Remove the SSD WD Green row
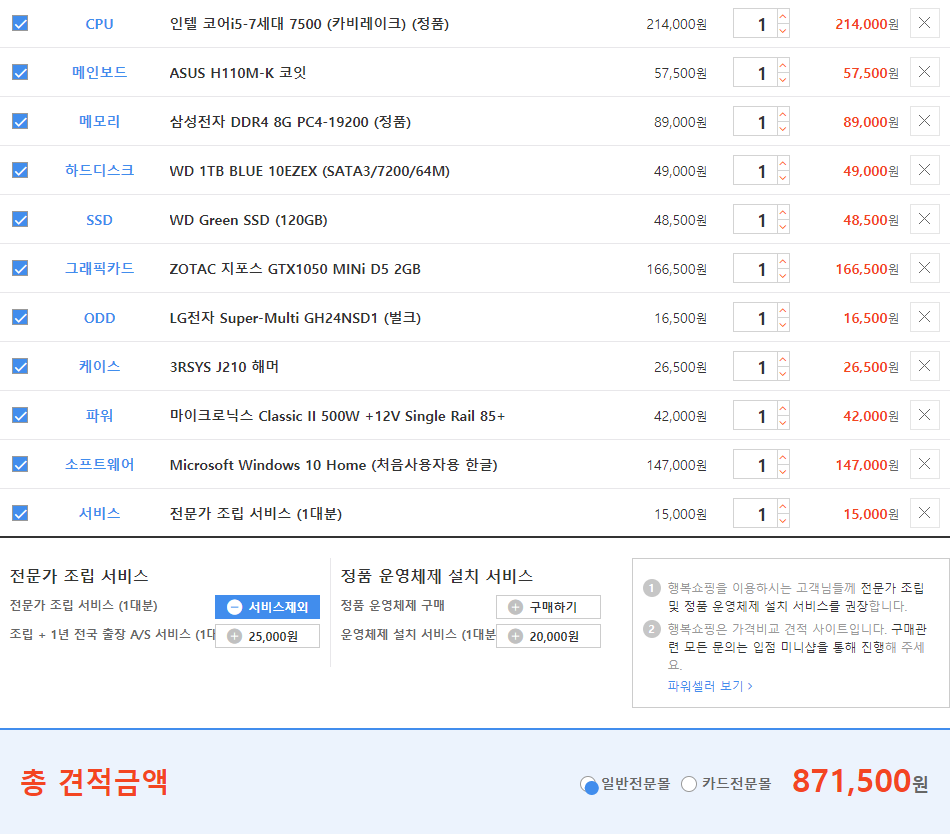The width and height of the screenshot is (951, 834). pos(924,219)
